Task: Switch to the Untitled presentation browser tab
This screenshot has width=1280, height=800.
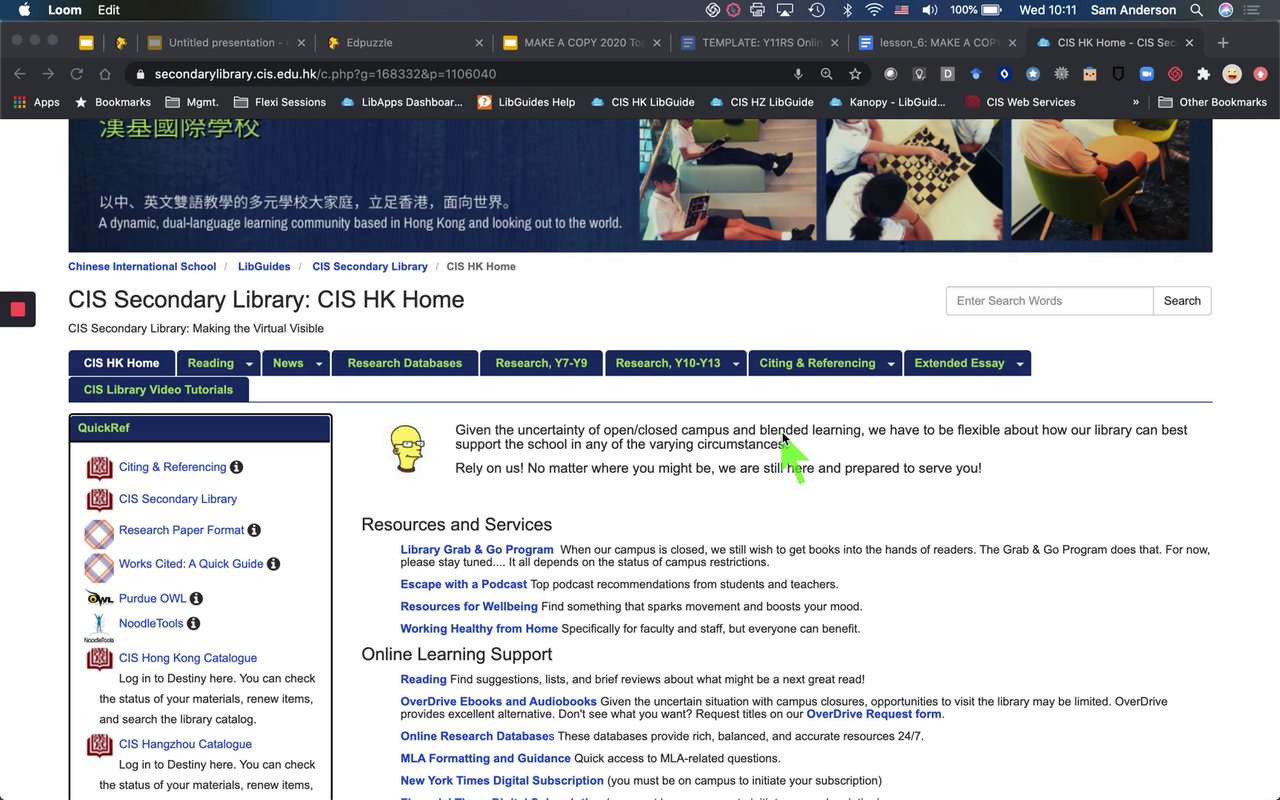Action: coord(226,43)
